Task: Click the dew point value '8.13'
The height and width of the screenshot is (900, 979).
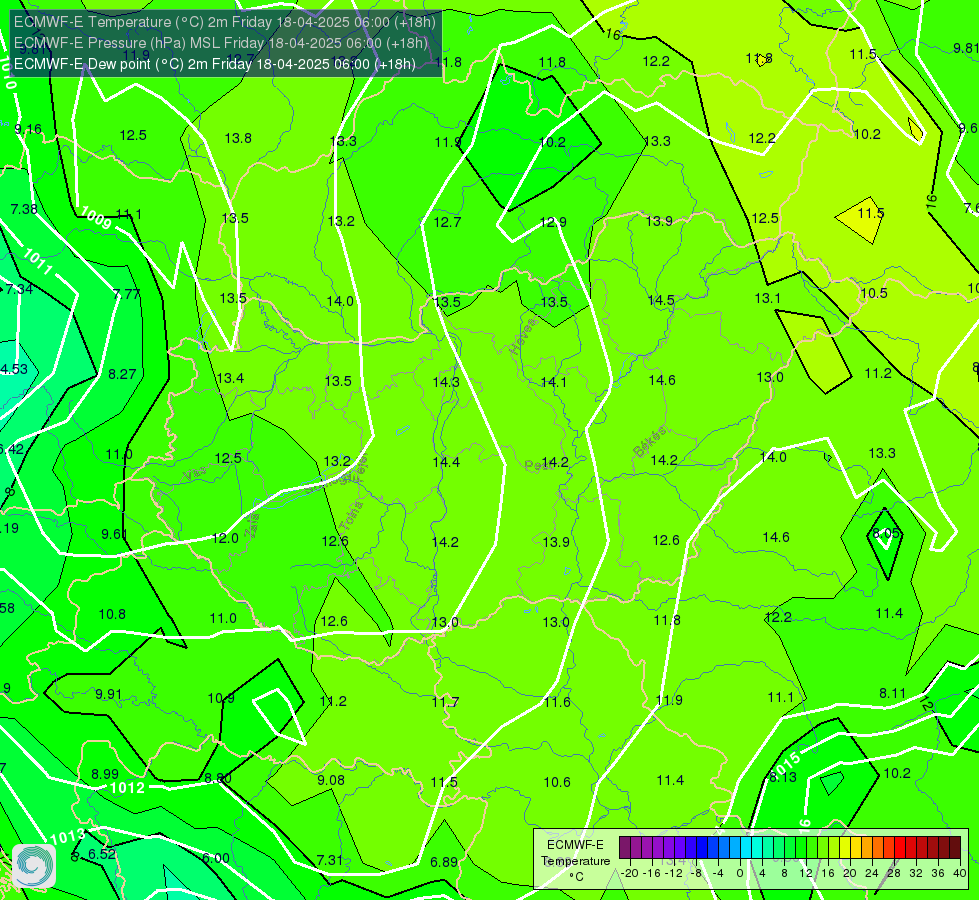Action: pyautogui.click(x=782, y=777)
